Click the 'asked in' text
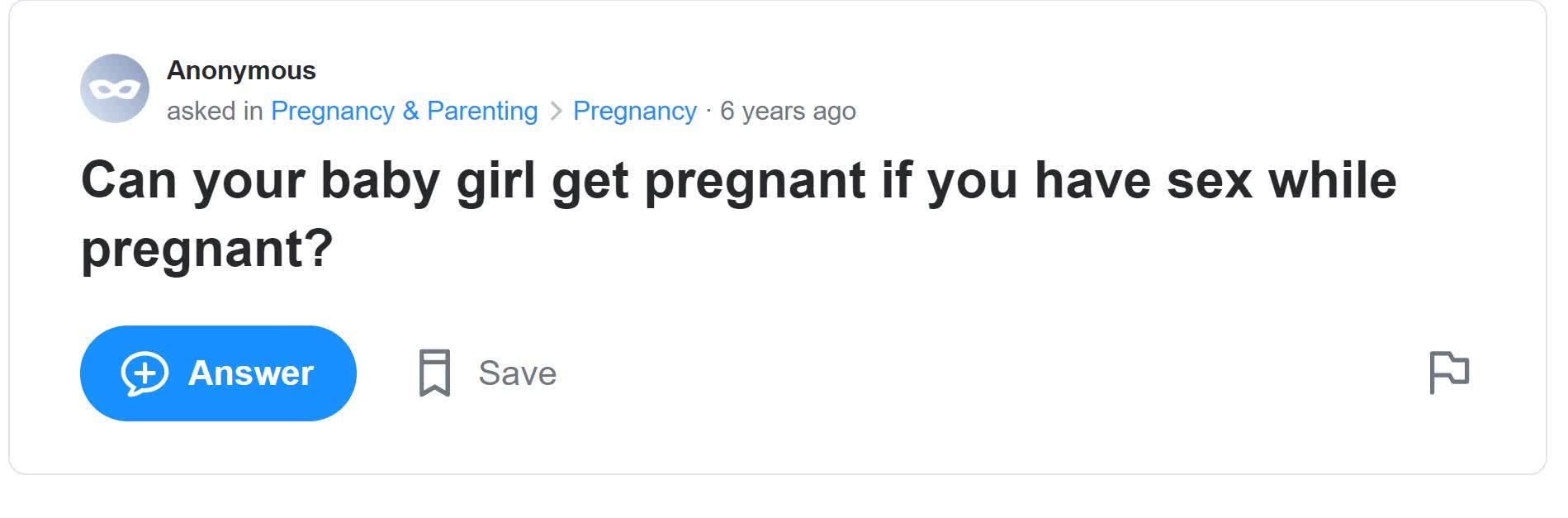Image resolution: width=1568 pixels, height=518 pixels. [x=215, y=111]
